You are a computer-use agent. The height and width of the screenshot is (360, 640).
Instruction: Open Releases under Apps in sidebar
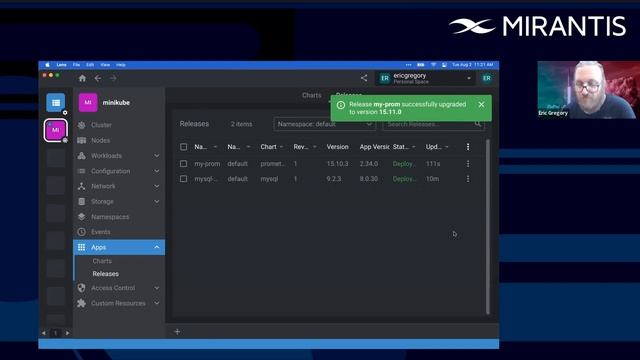click(x=105, y=274)
